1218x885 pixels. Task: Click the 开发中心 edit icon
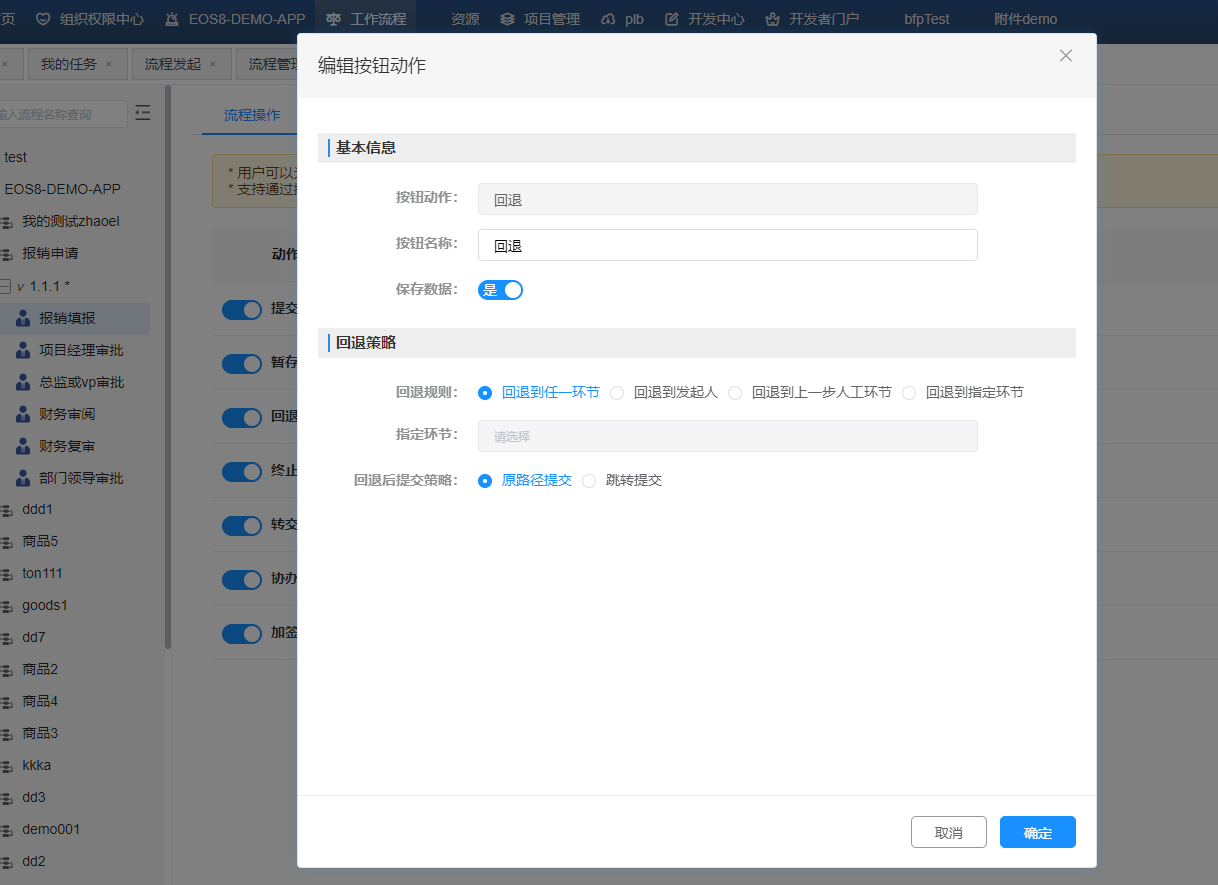[672, 19]
